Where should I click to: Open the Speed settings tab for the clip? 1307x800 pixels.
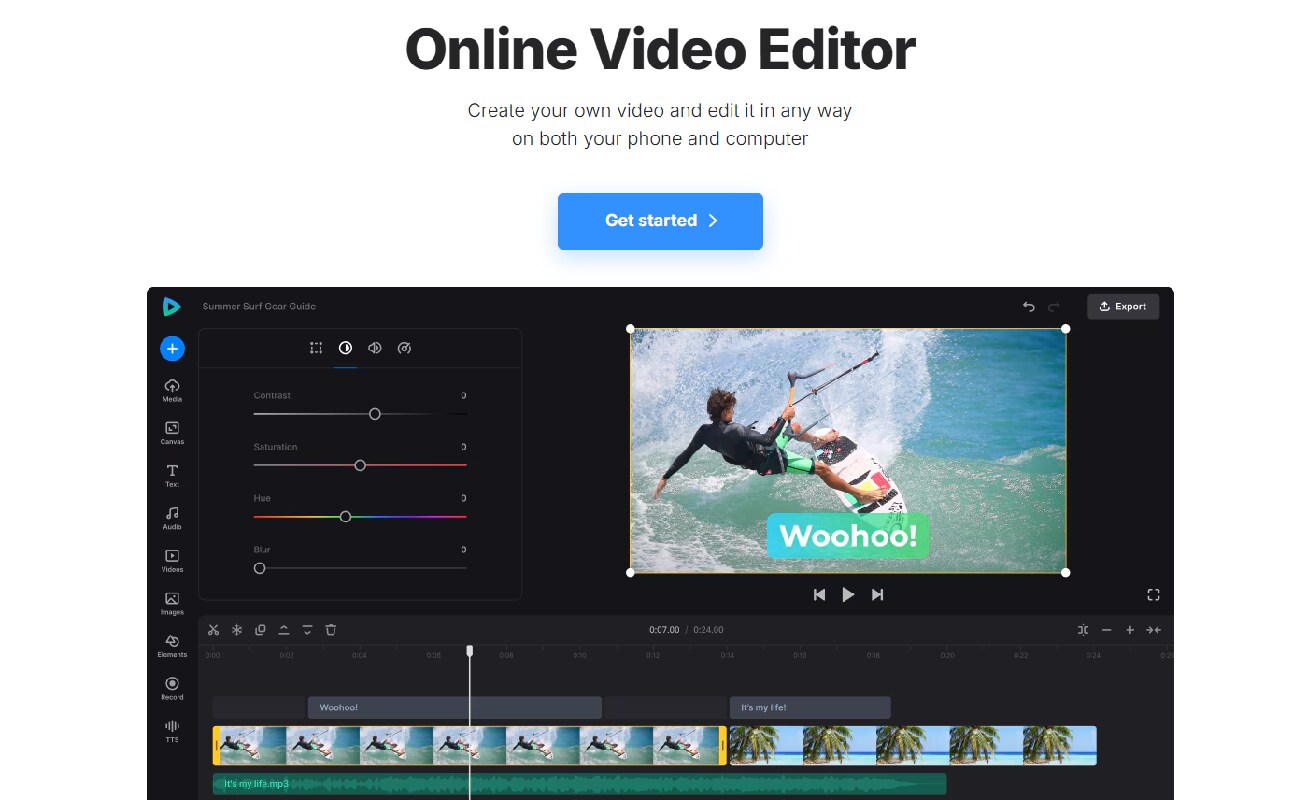point(405,347)
